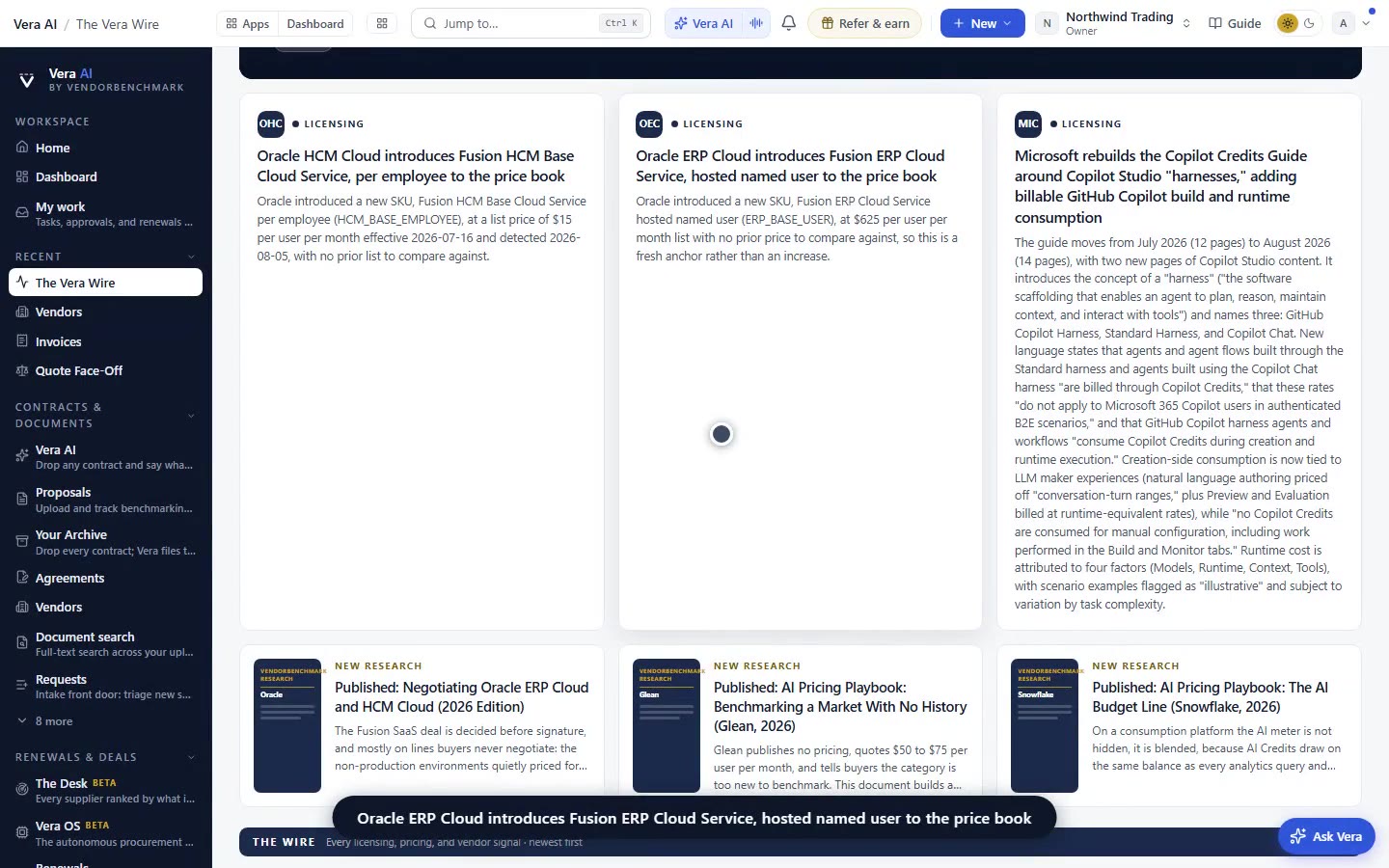Click the Vera OS chip icon
1389x868 pixels.
coord(22,832)
